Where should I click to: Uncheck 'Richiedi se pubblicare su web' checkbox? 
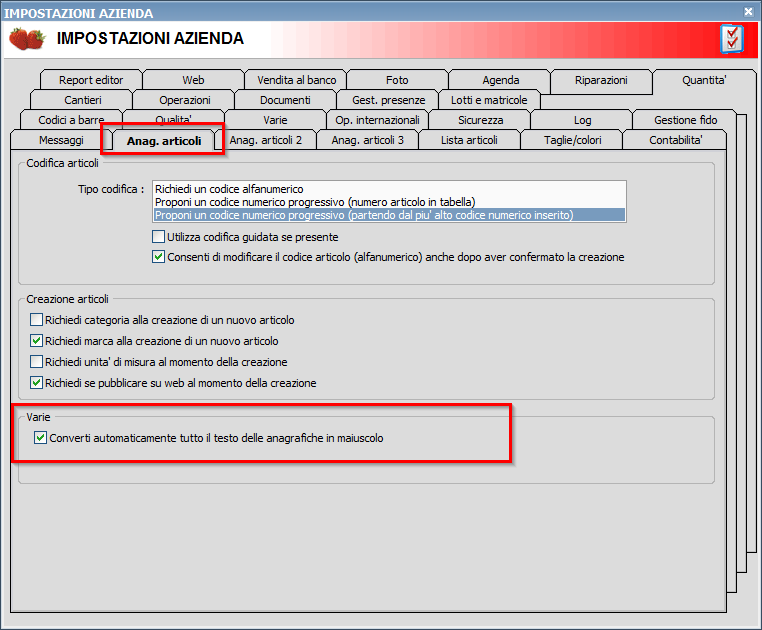(x=36, y=383)
